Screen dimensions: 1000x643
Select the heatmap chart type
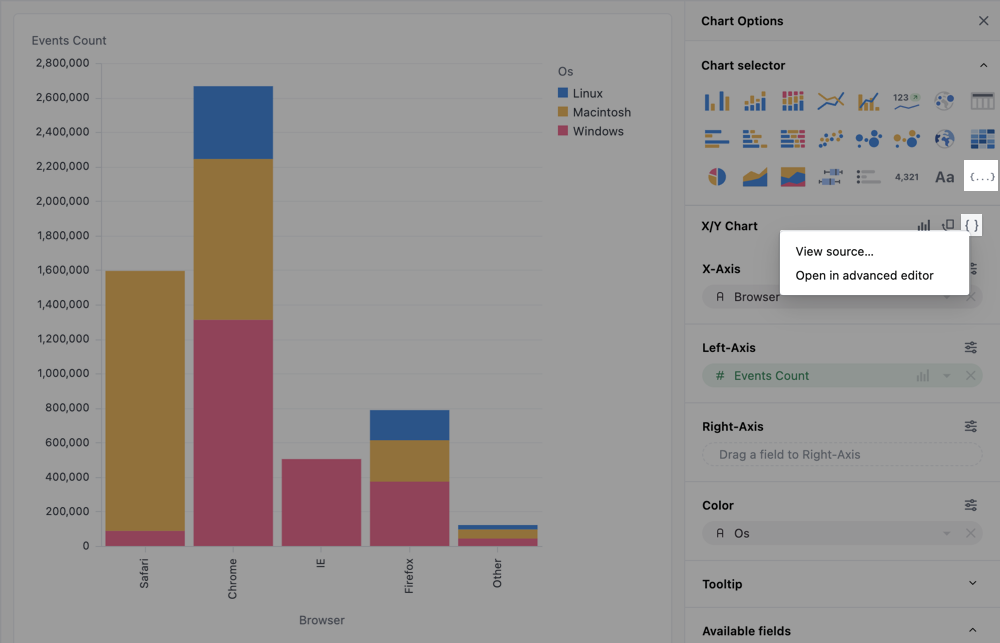point(981,138)
